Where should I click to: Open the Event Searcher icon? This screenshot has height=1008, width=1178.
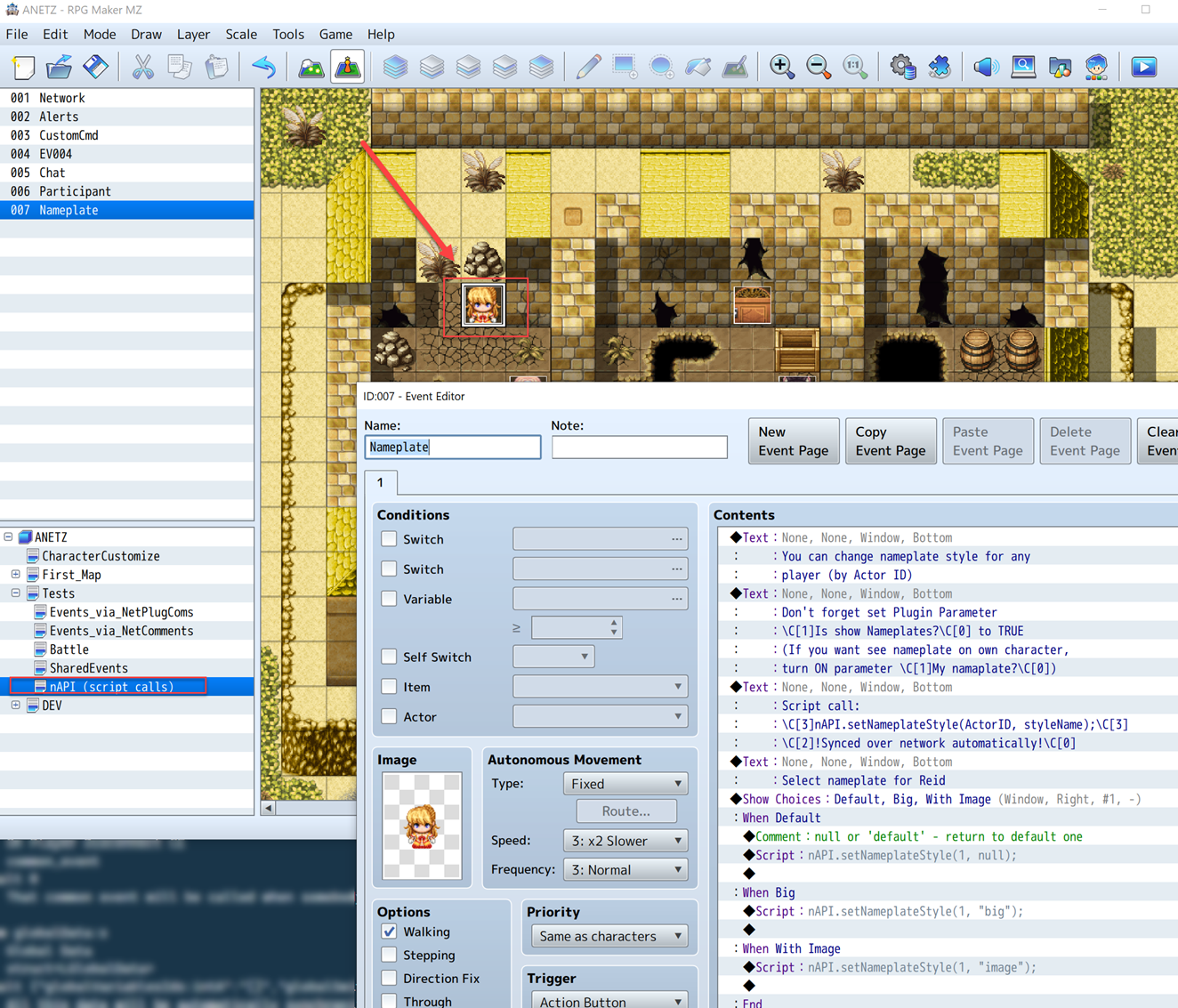point(1023,67)
